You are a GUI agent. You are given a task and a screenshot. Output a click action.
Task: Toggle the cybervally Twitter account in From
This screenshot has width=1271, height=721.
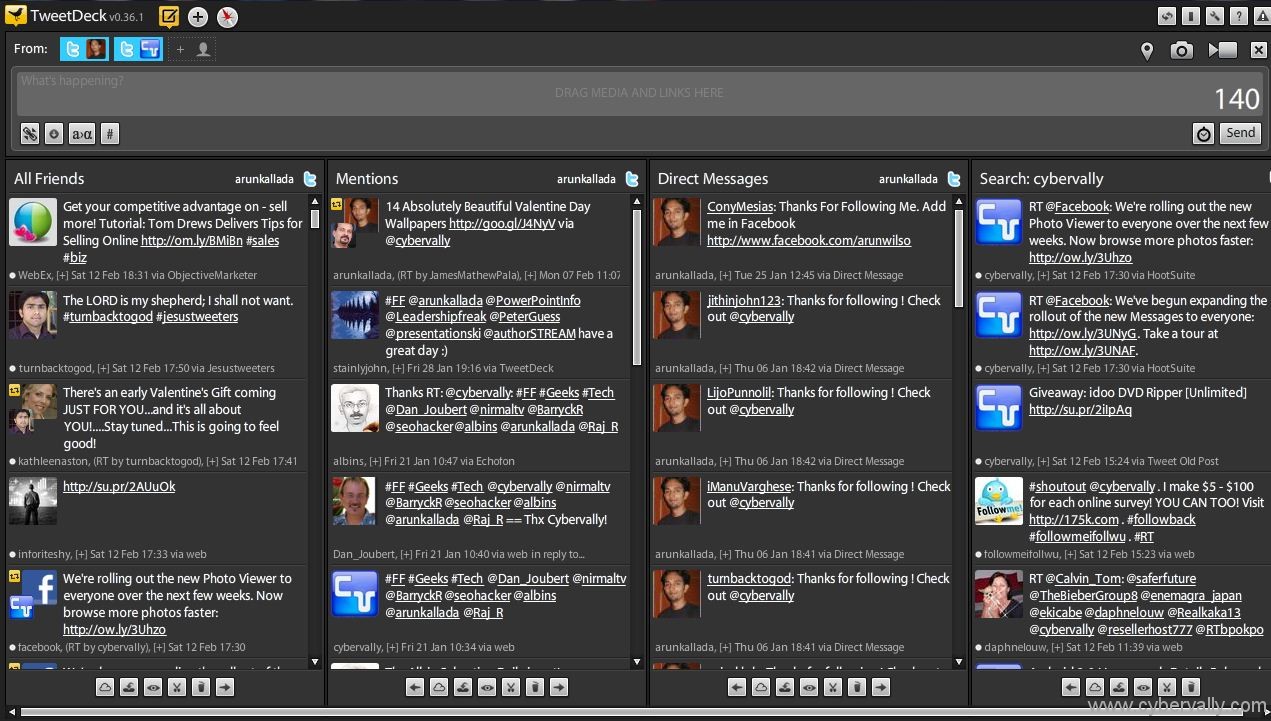pyautogui.click(x=138, y=49)
